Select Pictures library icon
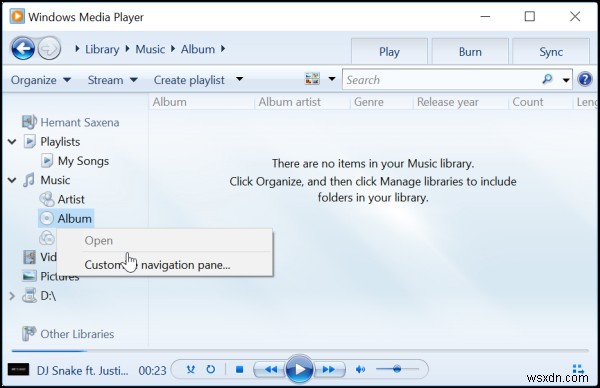 point(29,276)
